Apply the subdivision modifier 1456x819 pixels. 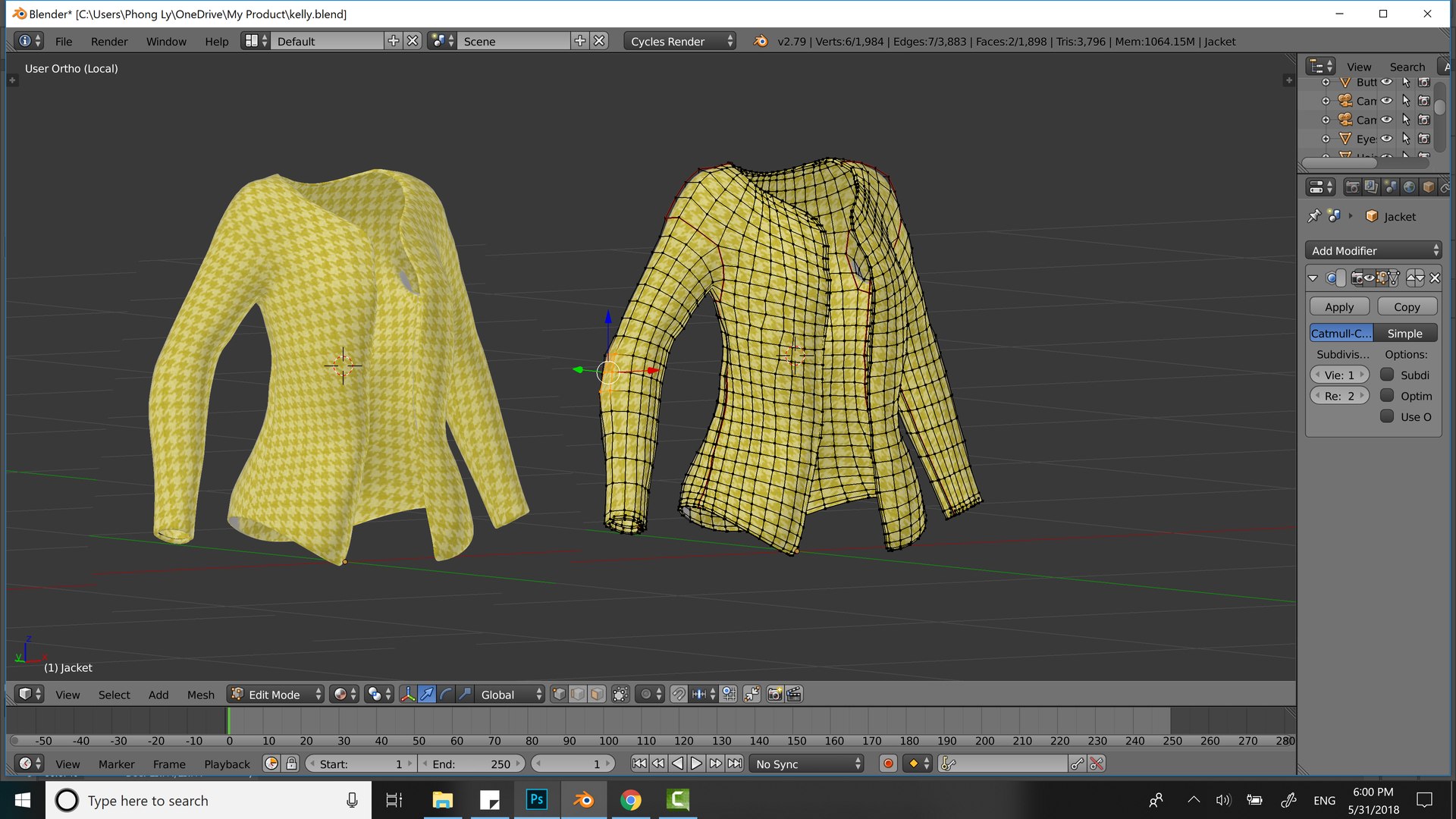point(1339,306)
